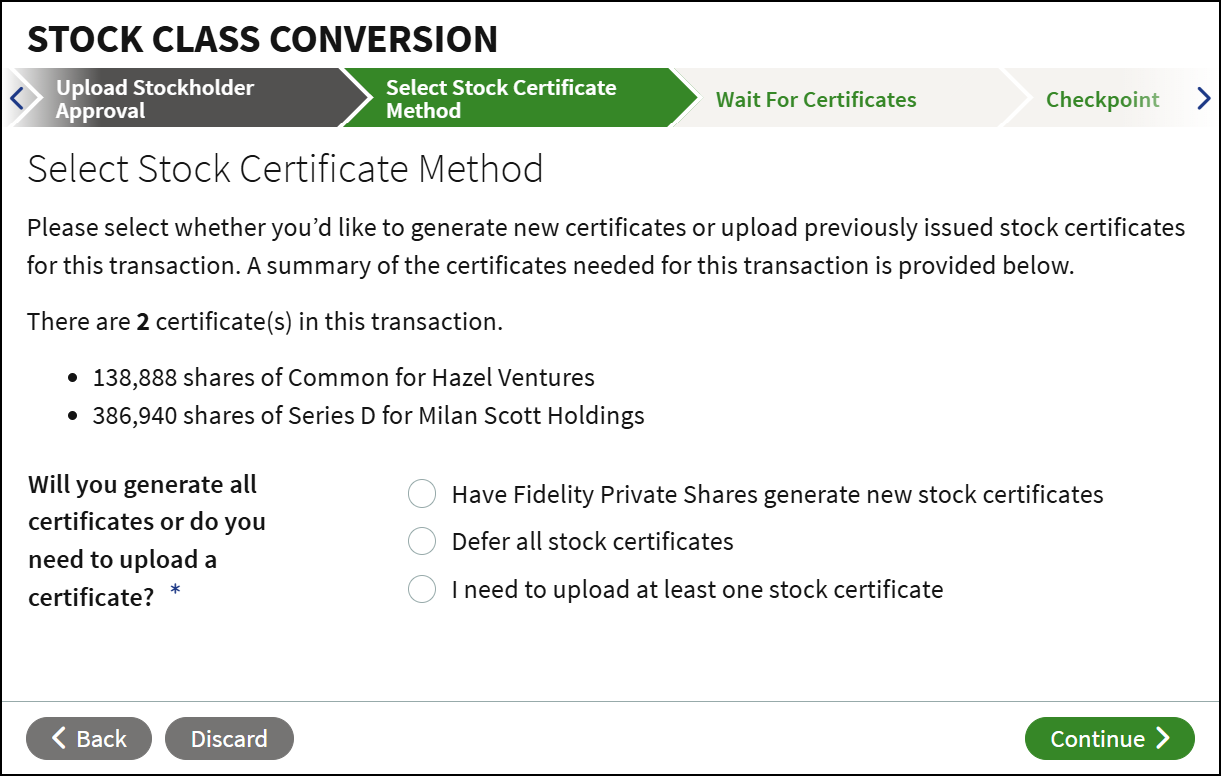Click the Back button's left chevron
The width and height of the screenshot is (1221, 776).
point(58,738)
